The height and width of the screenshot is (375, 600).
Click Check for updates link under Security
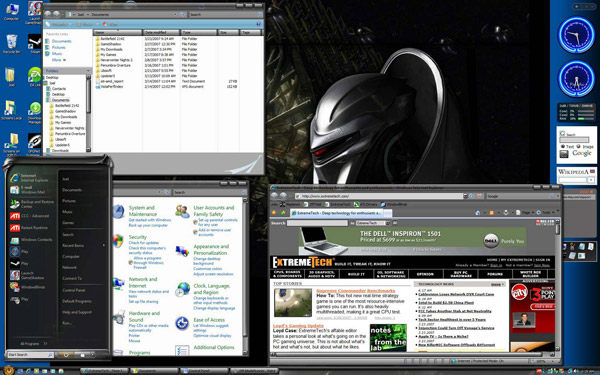(x=144, y=243)
